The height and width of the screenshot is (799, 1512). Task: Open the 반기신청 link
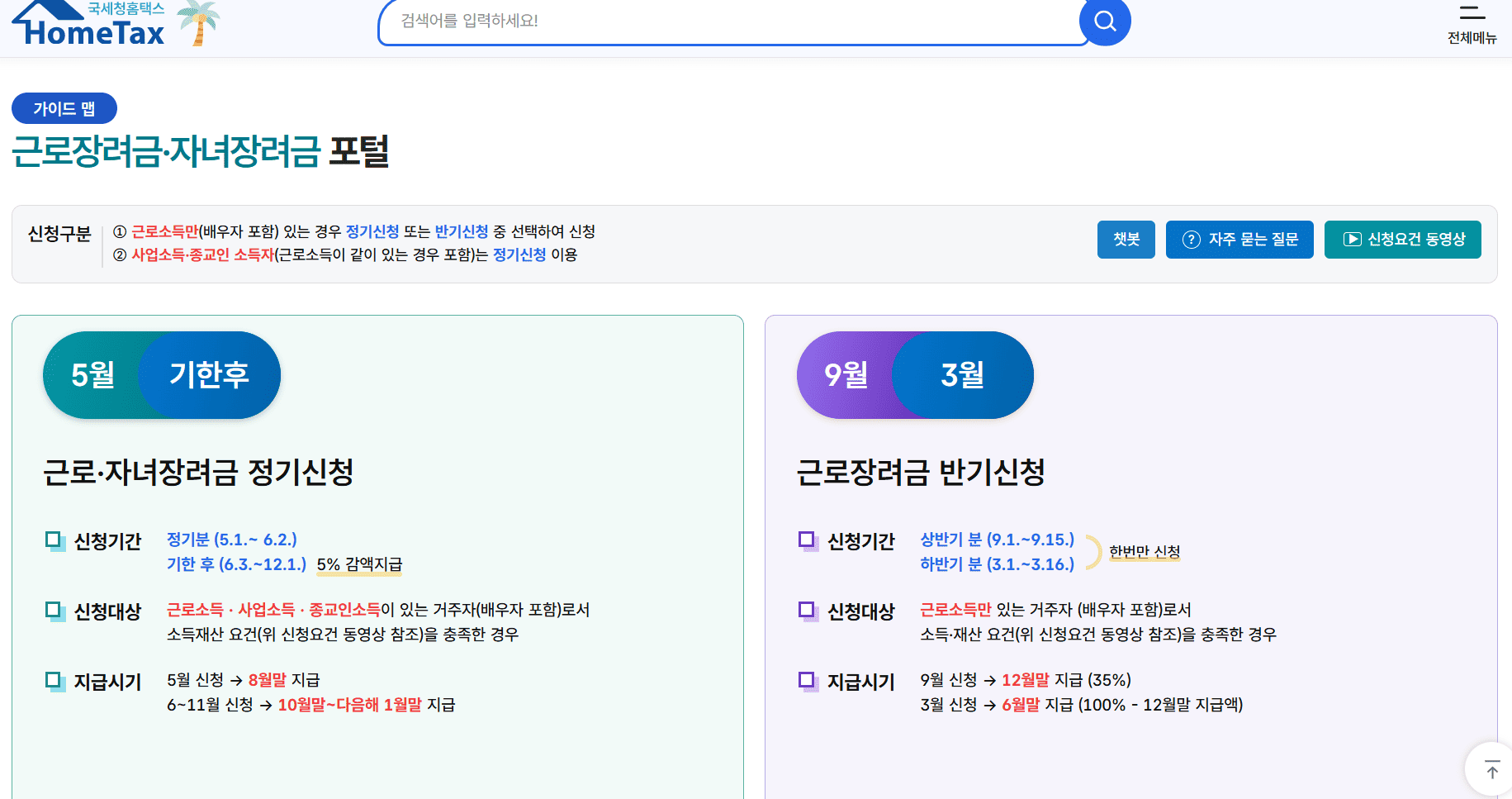pos(460,231)
